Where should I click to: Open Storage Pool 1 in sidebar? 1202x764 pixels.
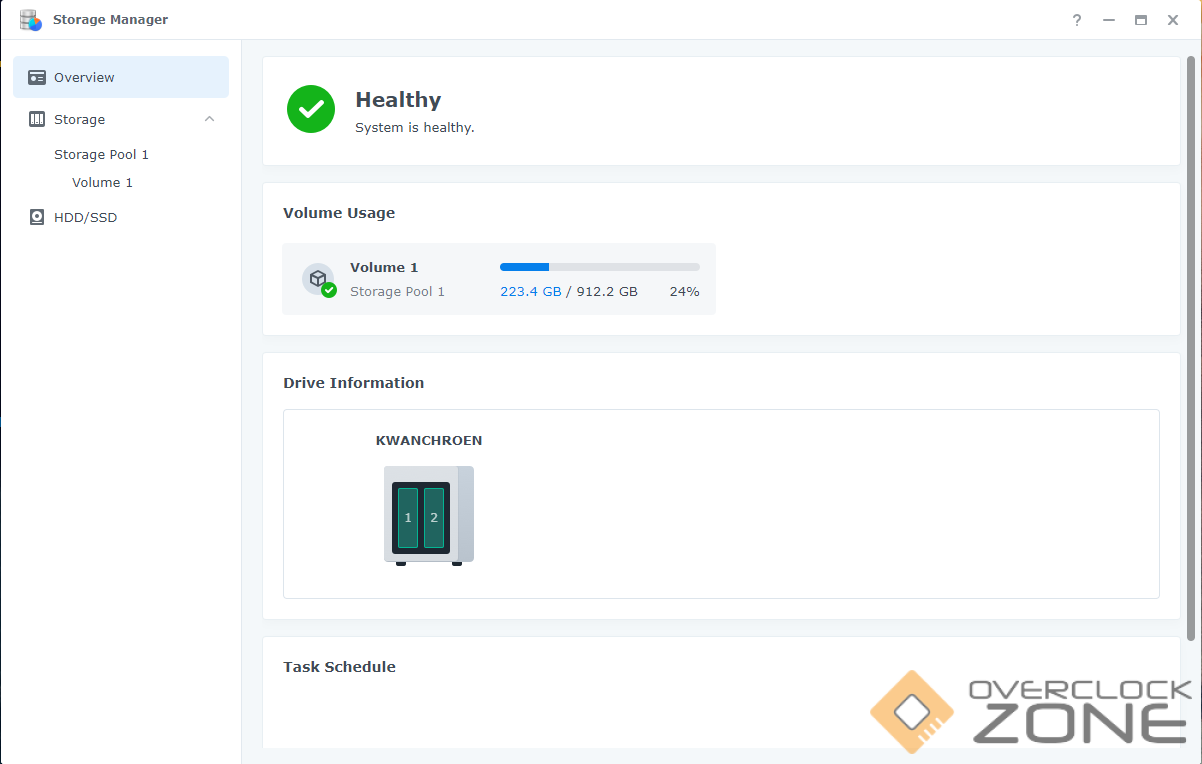(101, 154)
